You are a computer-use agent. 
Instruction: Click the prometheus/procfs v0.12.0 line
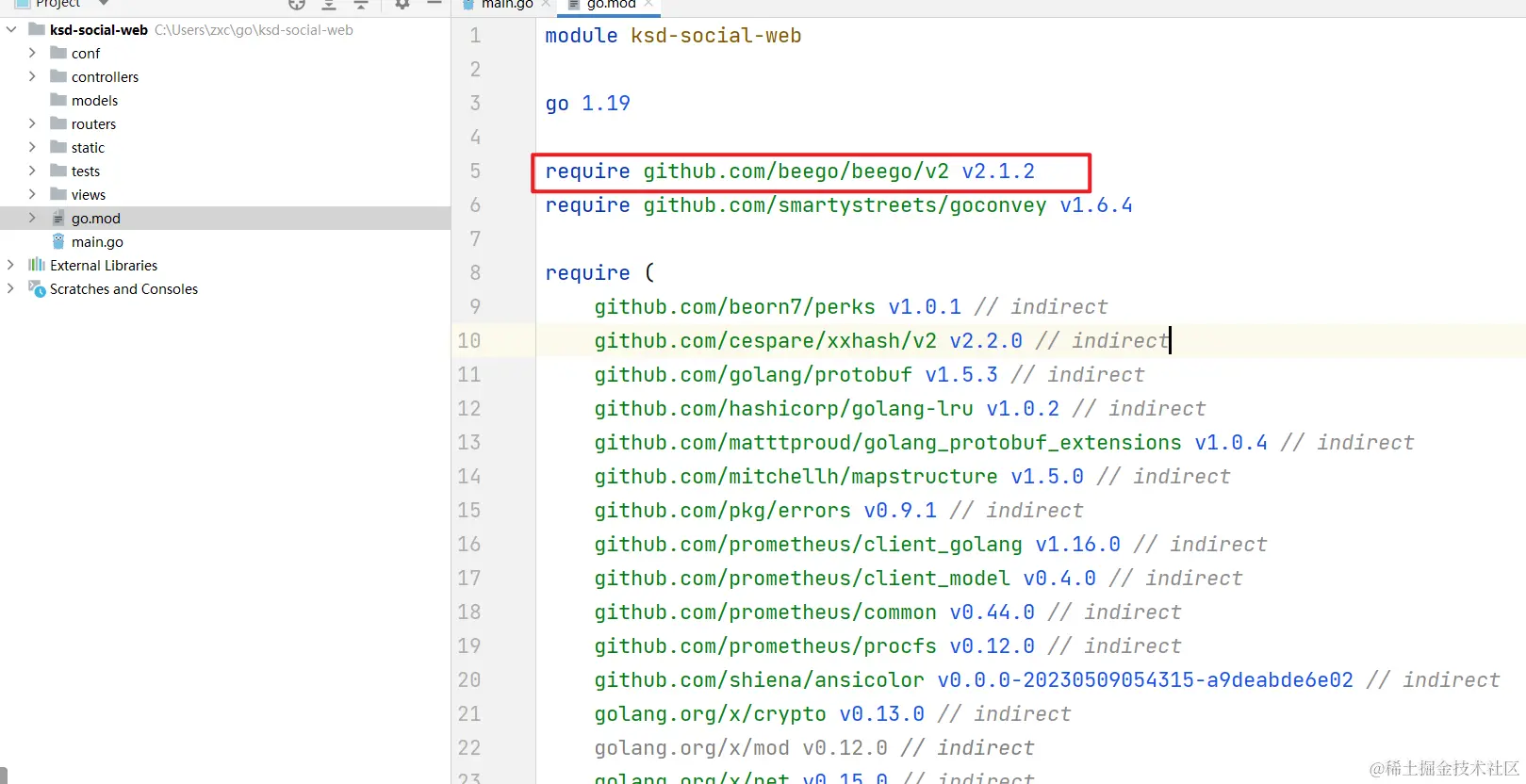coord(888,646)
